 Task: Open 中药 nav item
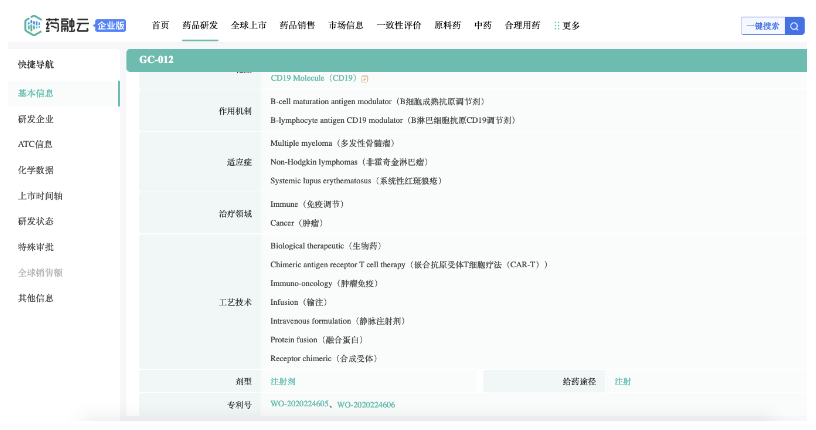(x=483, y=25)
